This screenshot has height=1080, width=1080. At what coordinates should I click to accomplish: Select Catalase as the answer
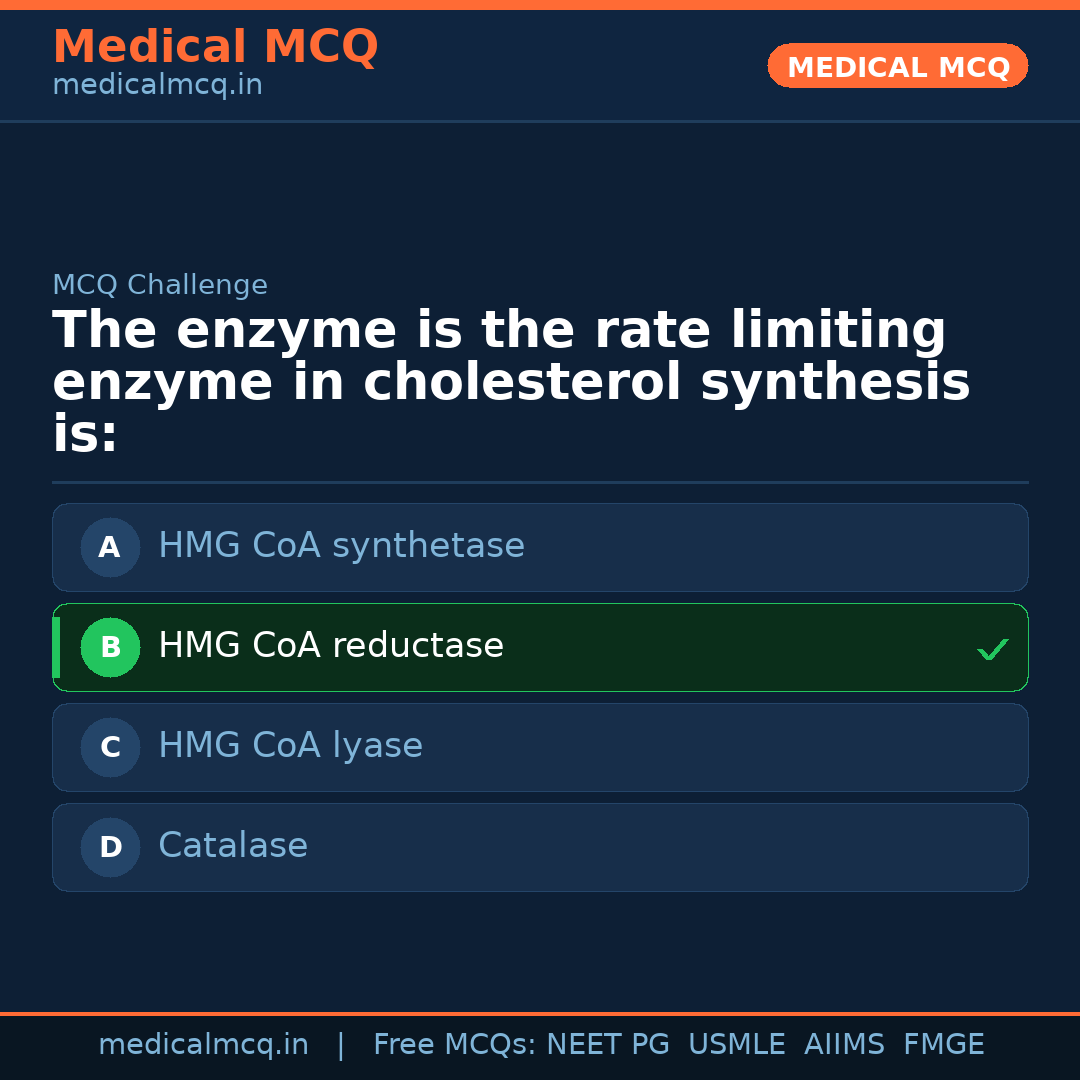click(x=233, y=846)
